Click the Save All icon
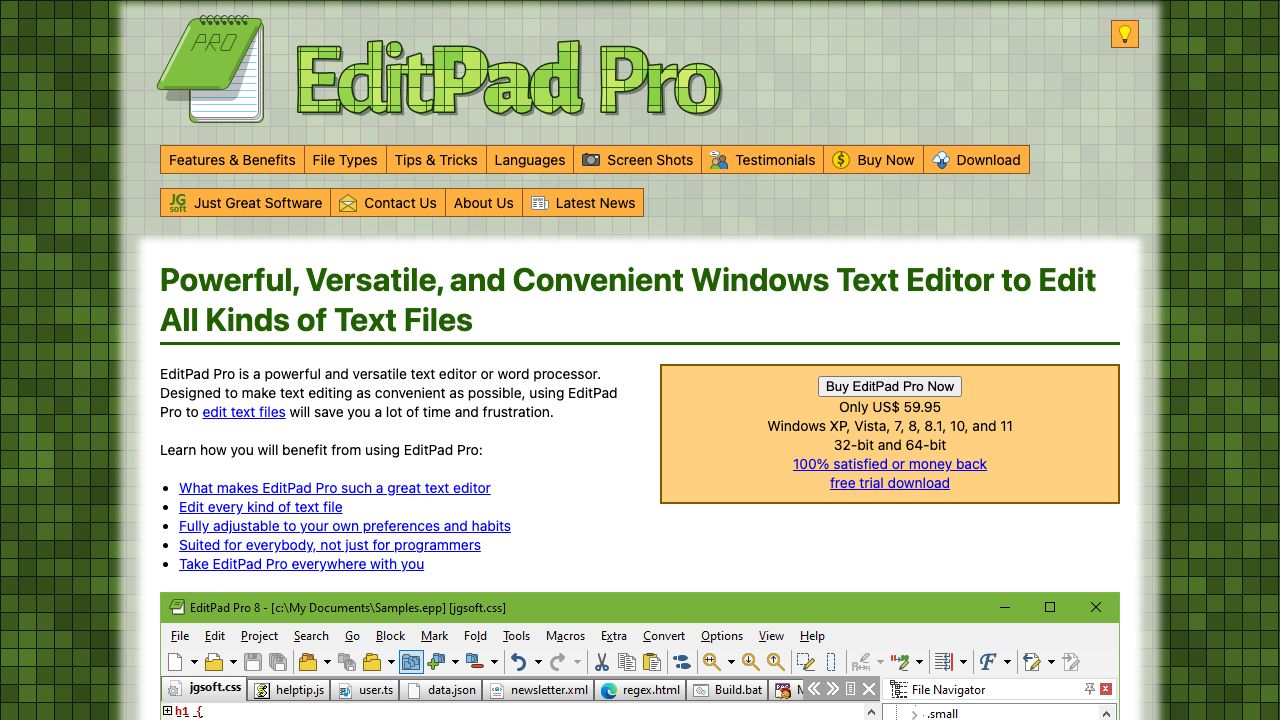The height and width of the screenshot is (720, 1280). [278, 662]
